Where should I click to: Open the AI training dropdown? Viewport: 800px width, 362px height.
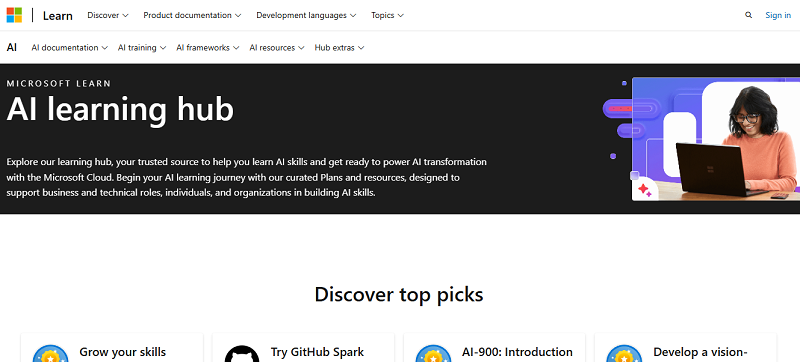click(142, 47)
